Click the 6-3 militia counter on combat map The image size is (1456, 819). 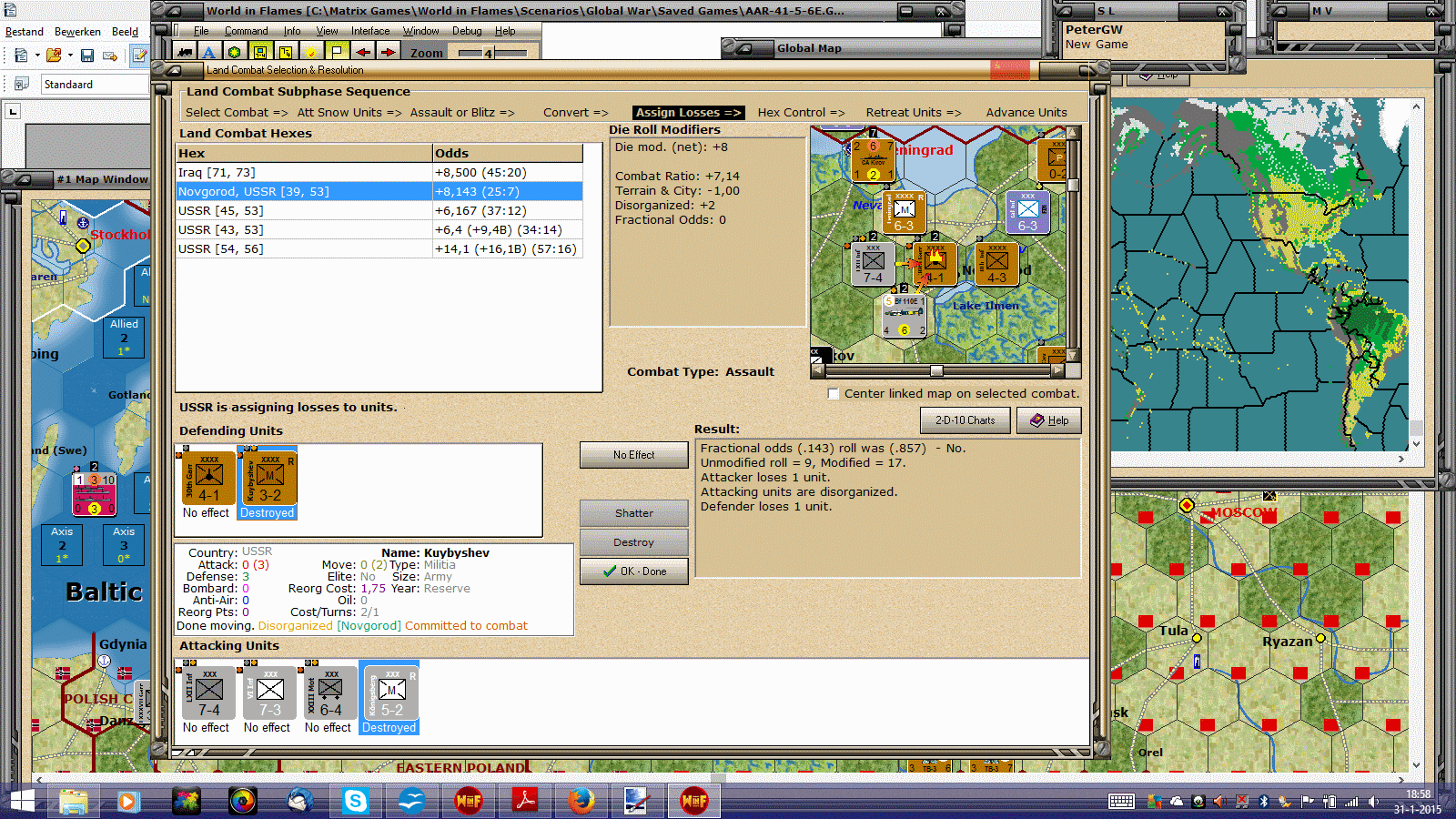904,213
